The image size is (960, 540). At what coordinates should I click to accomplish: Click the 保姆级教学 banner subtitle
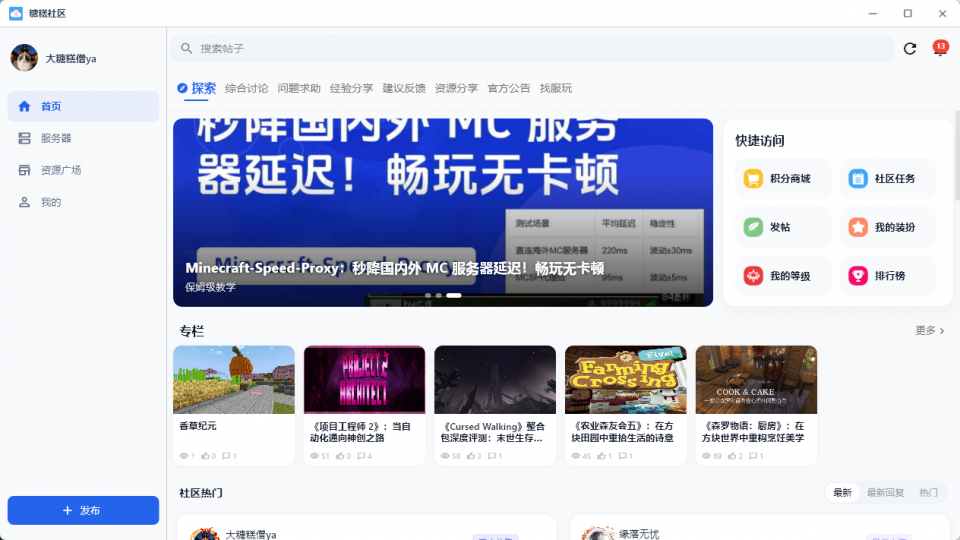[211, 287]
